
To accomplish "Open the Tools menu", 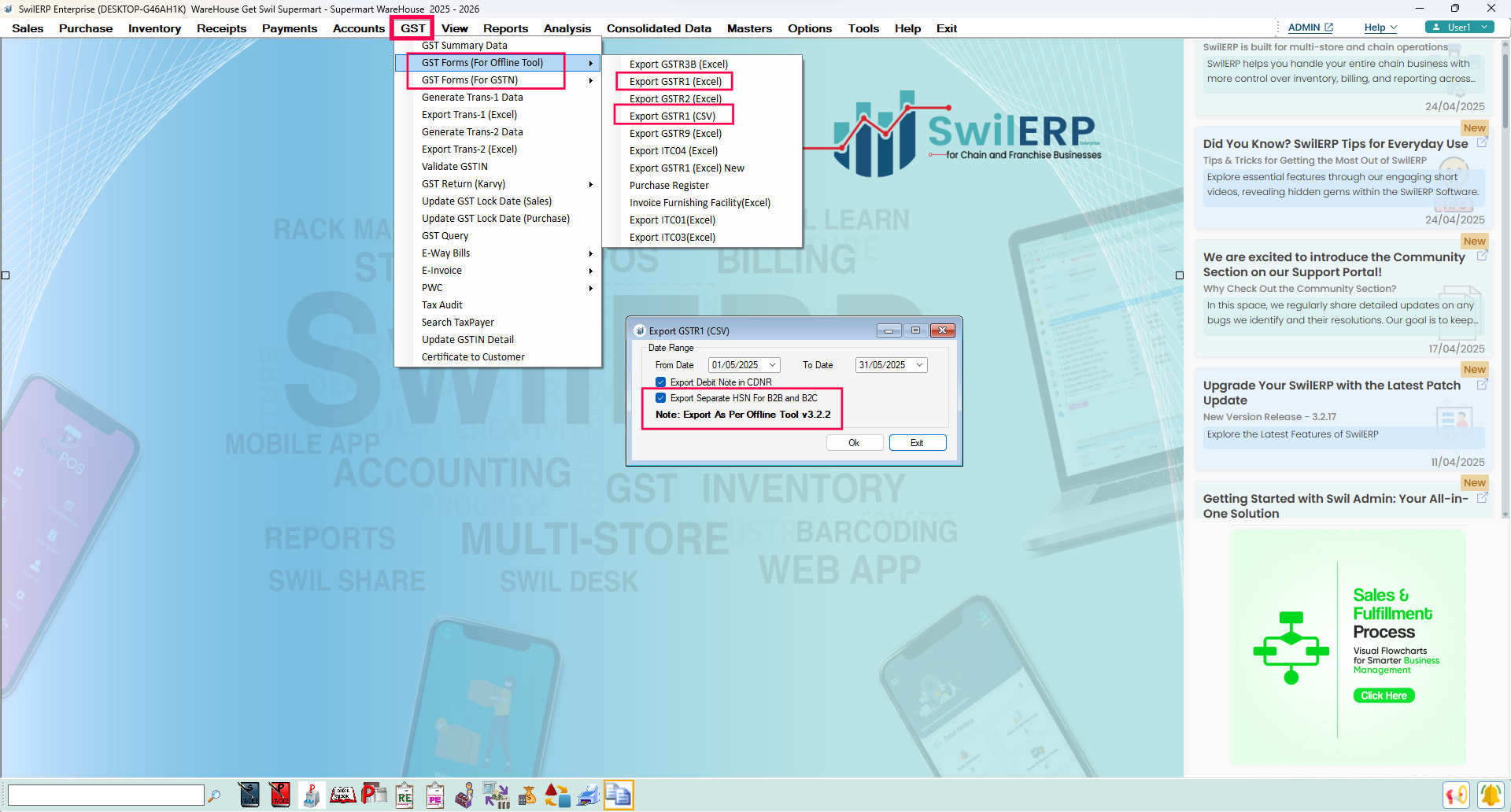I will pyautogui.click(x=863, y=28).
